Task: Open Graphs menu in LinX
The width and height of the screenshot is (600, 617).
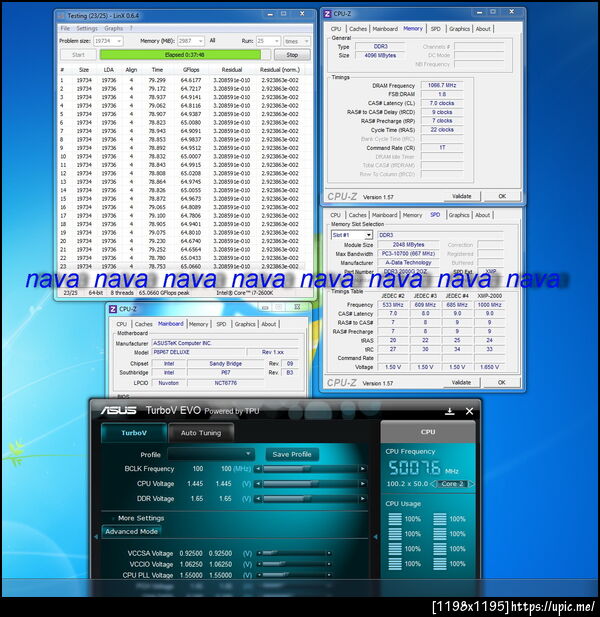Action: click(113, 28)
